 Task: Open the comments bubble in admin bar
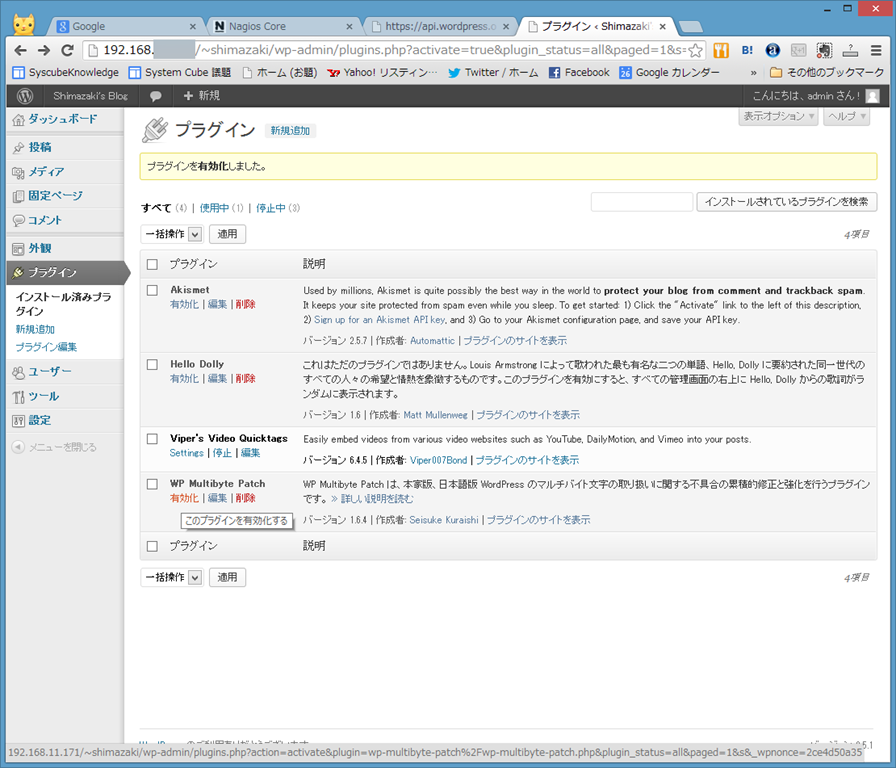coord(155,96)
